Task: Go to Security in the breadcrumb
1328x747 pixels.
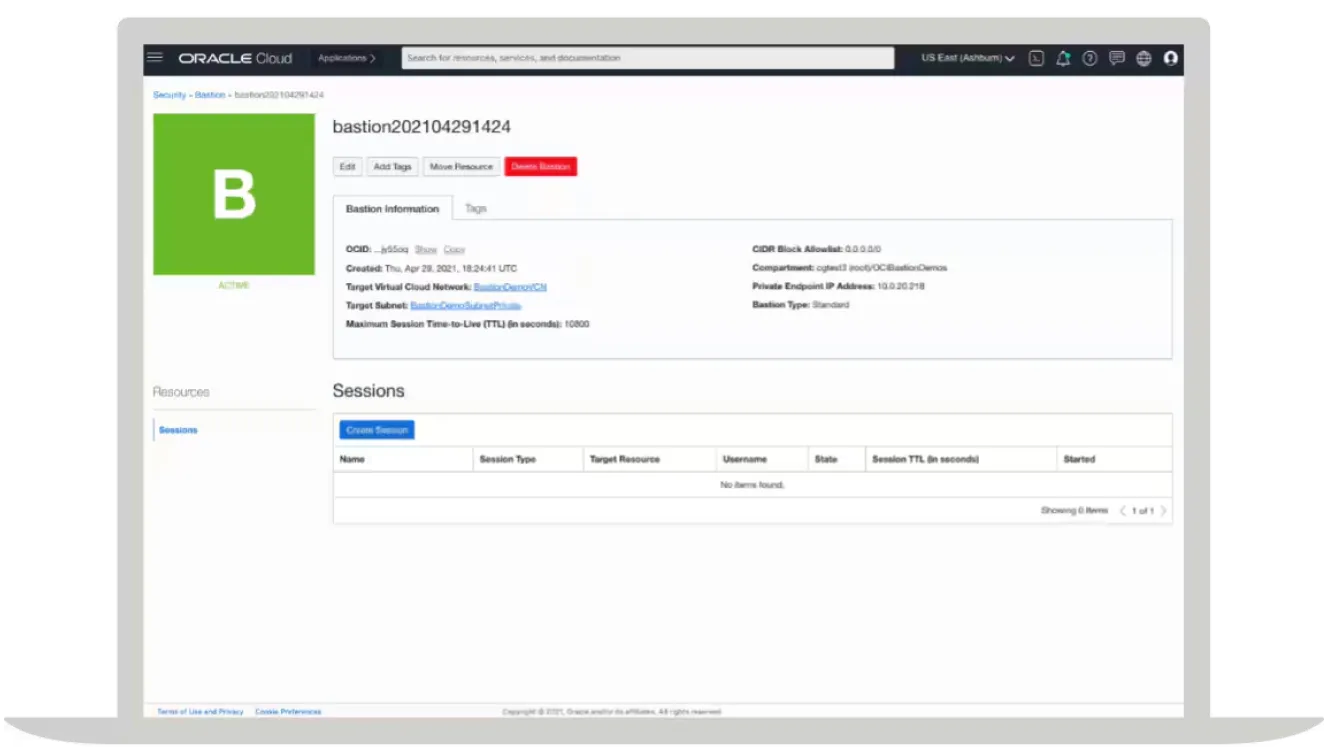Action: (169, 95)
